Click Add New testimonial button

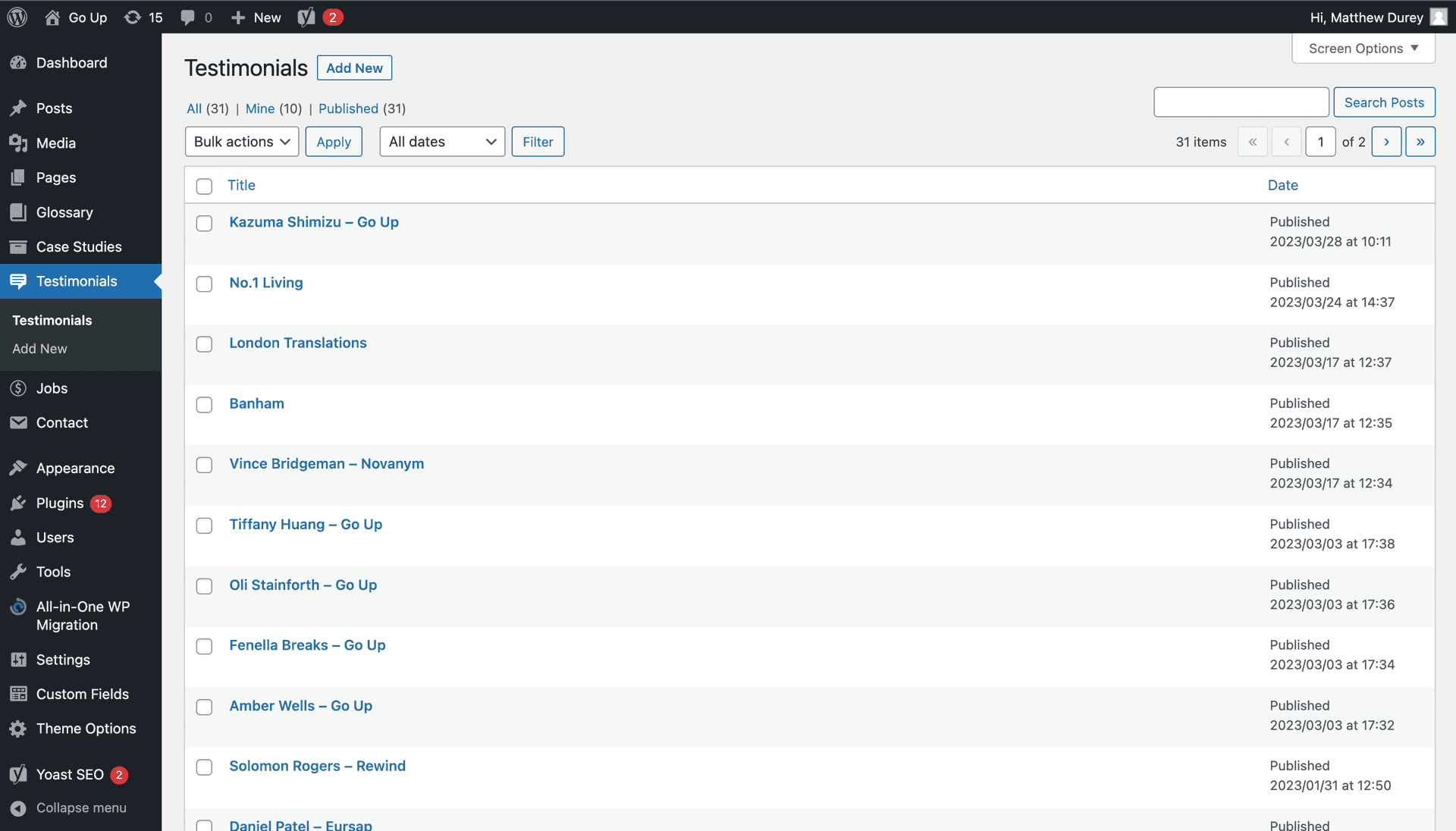(x=354, y=67)
